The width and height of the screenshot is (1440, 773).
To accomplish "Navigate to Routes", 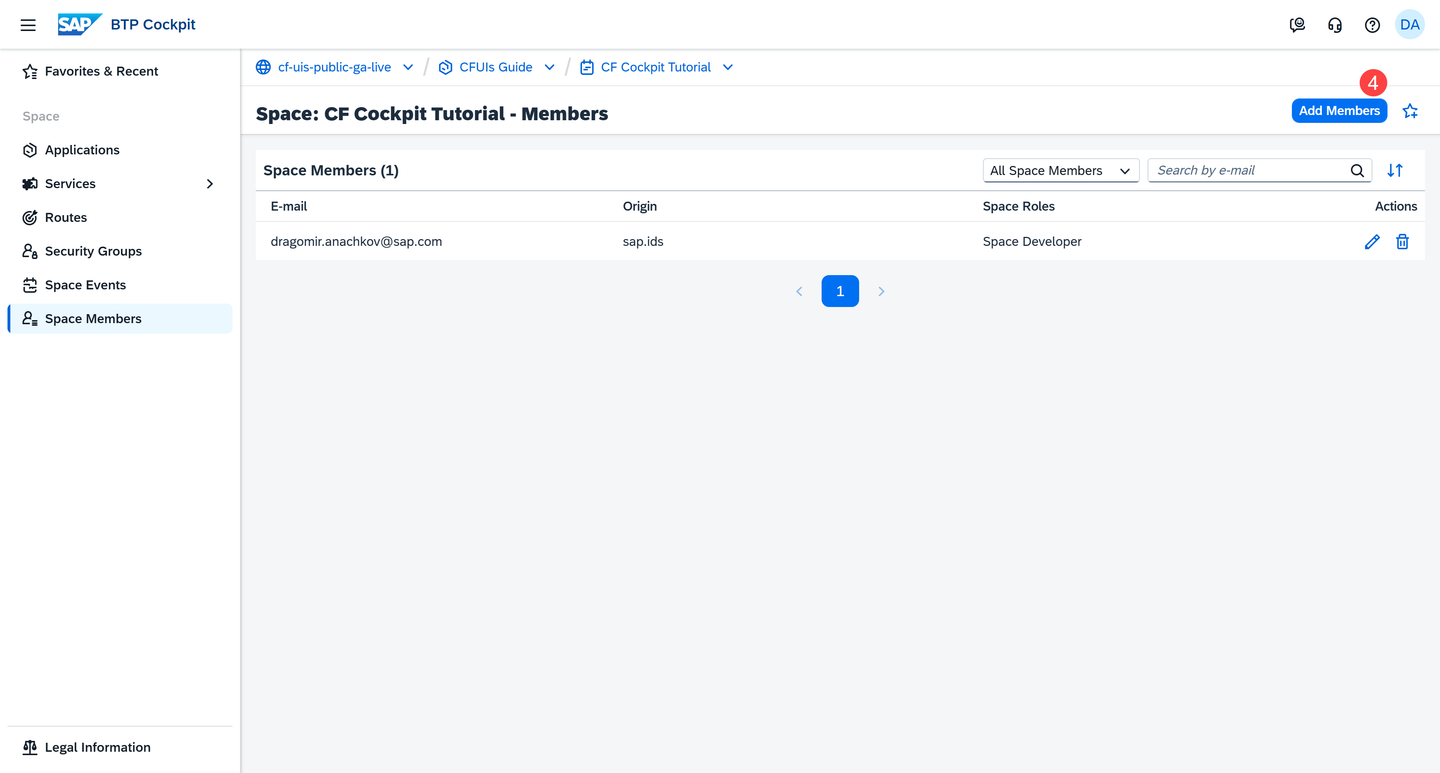I will [120, 218].
